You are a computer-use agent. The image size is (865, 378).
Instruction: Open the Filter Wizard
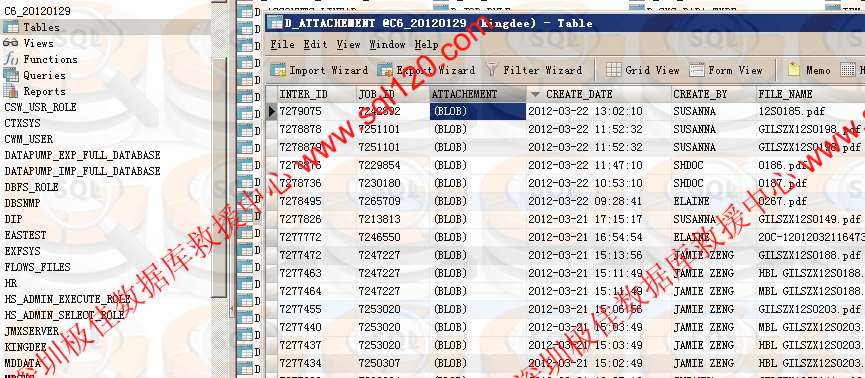[x=533, y=70]
